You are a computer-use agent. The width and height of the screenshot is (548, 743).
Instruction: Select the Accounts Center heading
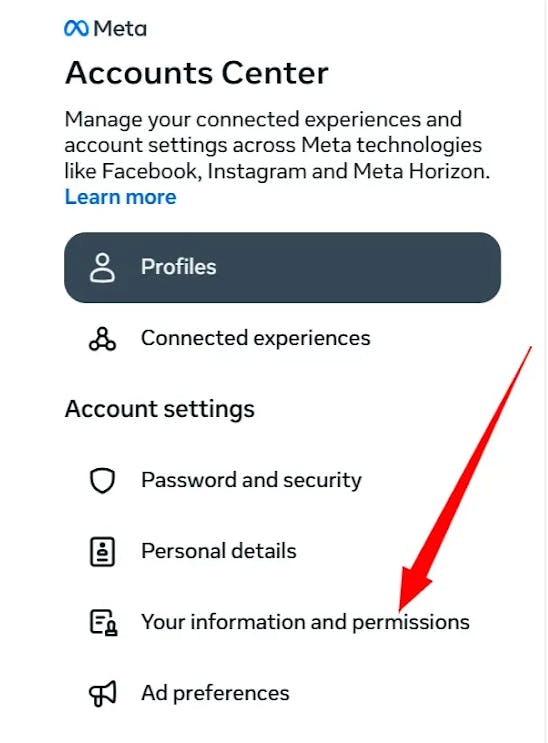197,73
